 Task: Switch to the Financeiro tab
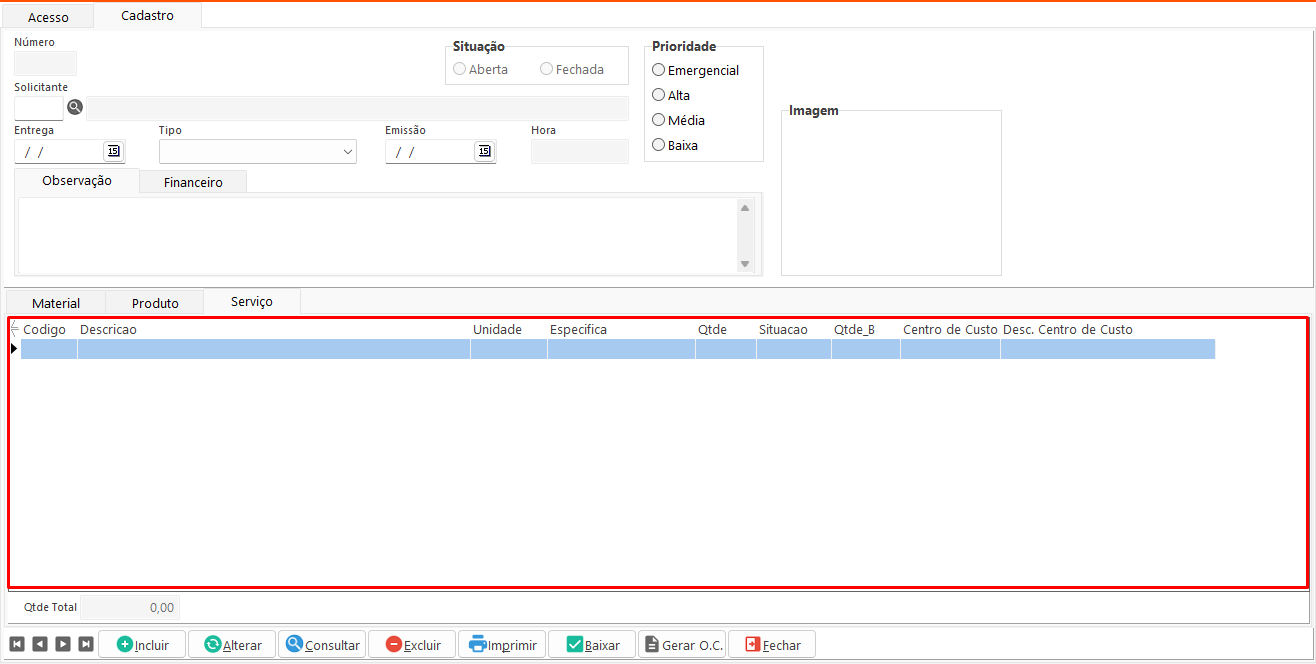(x=193, y=182)
